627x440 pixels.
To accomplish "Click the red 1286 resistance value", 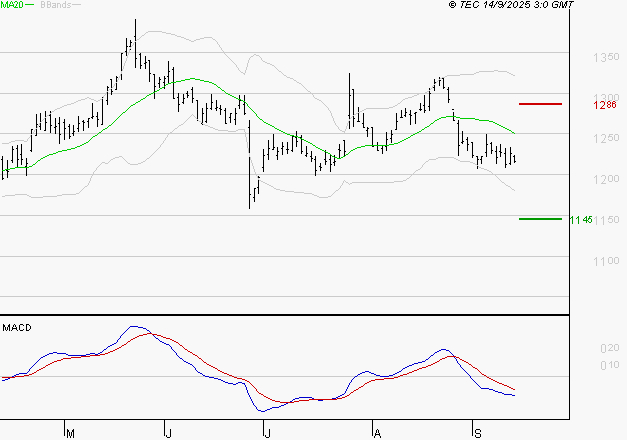I will [605, 105].
